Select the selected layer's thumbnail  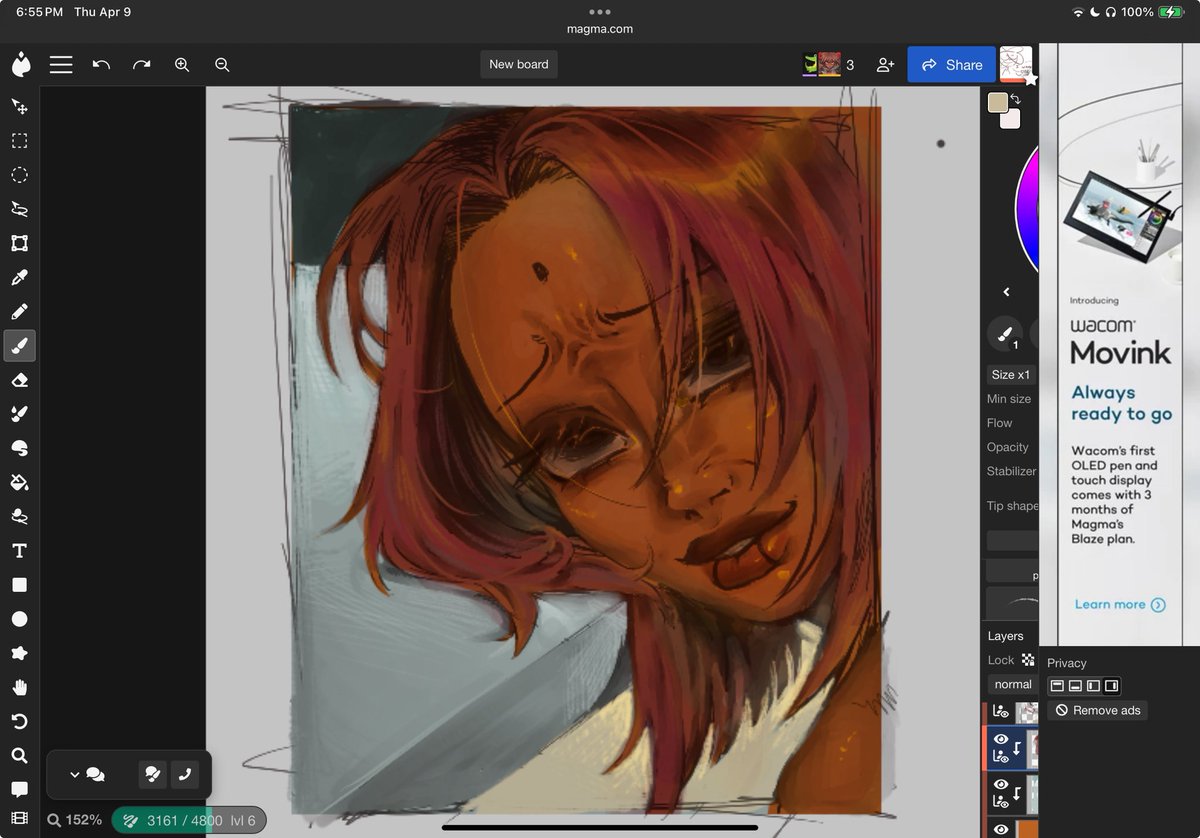[x=1033, y=747]
